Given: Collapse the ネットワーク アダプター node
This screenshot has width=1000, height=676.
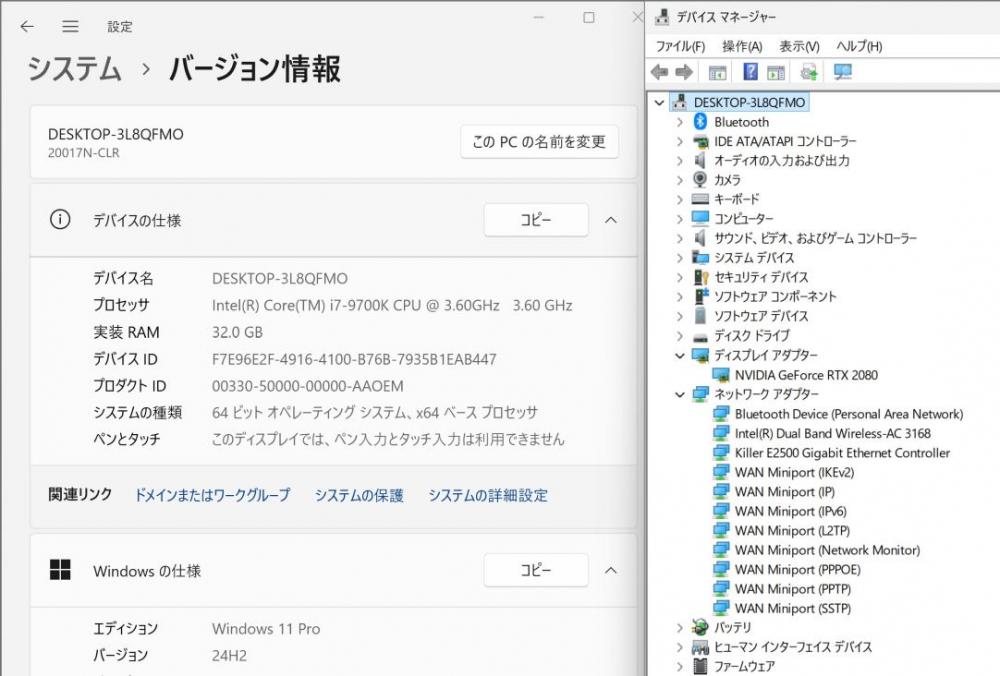Looking at the screenshot, I should click(x=680, y=394).
